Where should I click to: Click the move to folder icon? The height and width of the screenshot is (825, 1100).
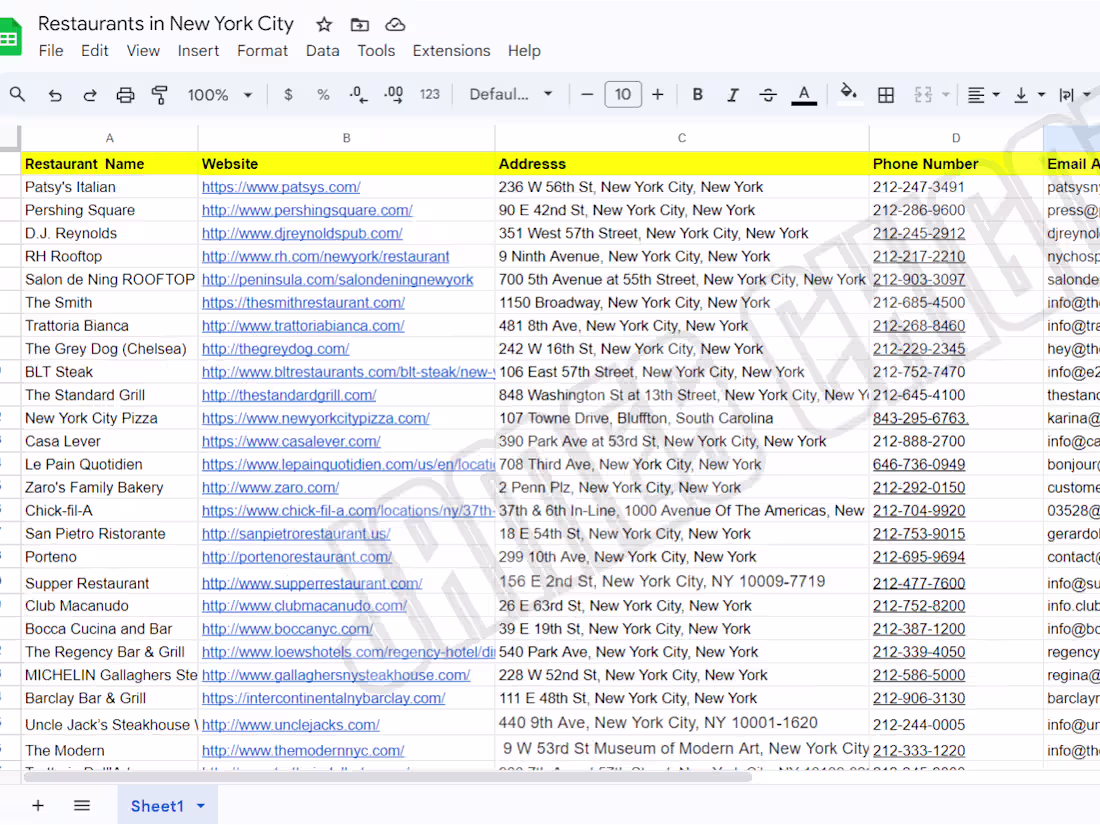click(359, 25)
